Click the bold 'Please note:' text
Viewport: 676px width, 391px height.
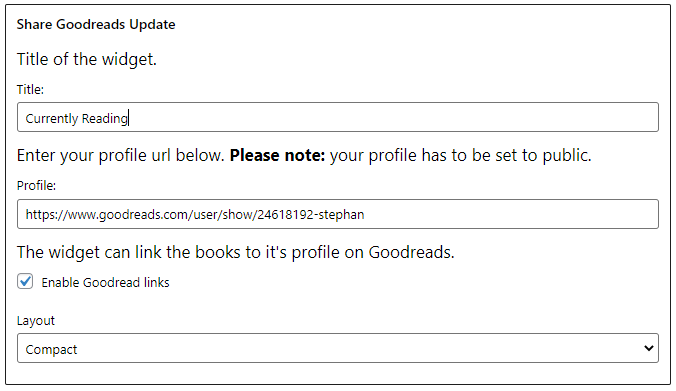pyautogui.click(x=277, y=155)
